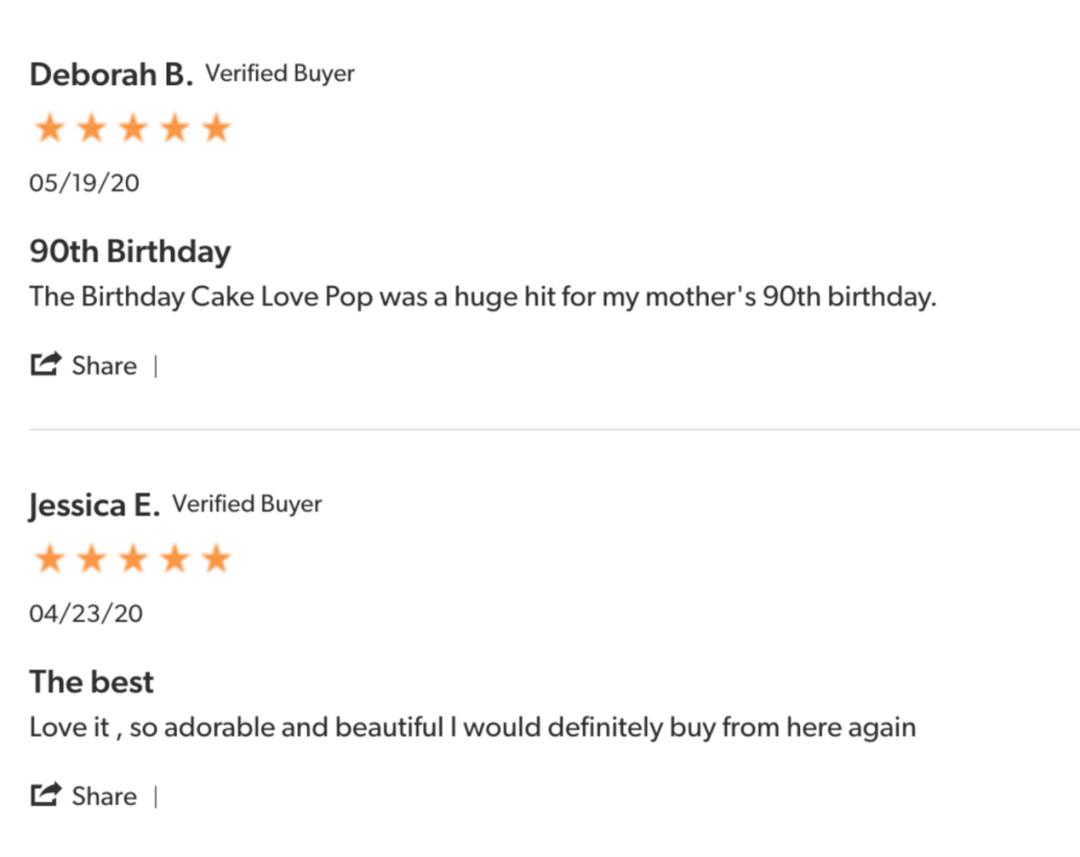Screen dimensions: 1080x857
Task: Open reviewer name Jessica E.
Action: point(94,506)
